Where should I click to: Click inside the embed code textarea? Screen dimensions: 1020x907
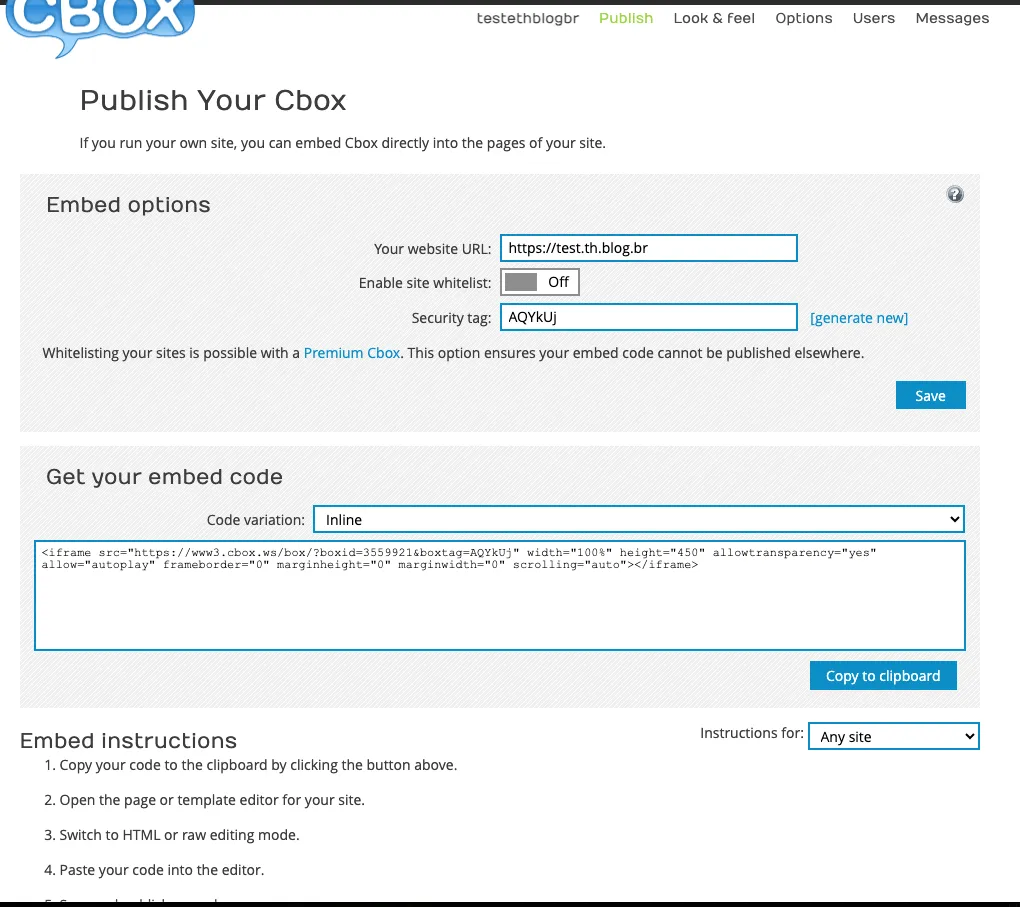[x=500, y=595]
